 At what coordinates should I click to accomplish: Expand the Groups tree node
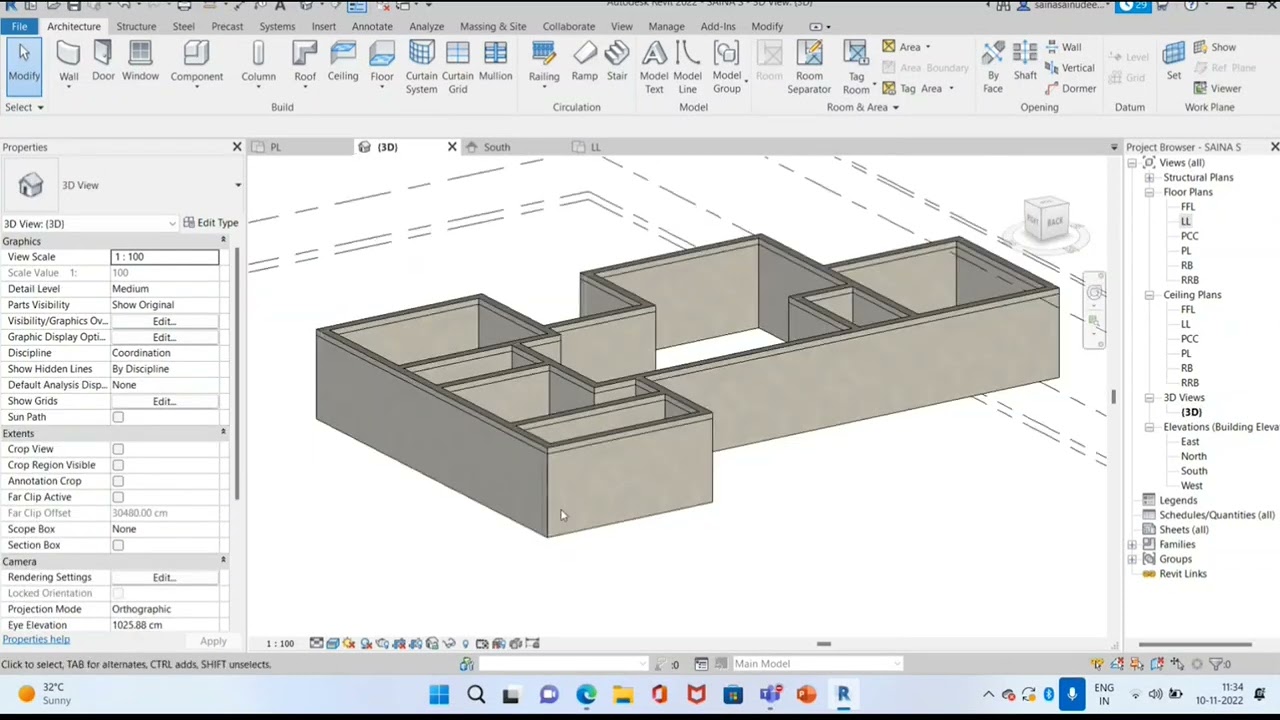click(1132, 559)
